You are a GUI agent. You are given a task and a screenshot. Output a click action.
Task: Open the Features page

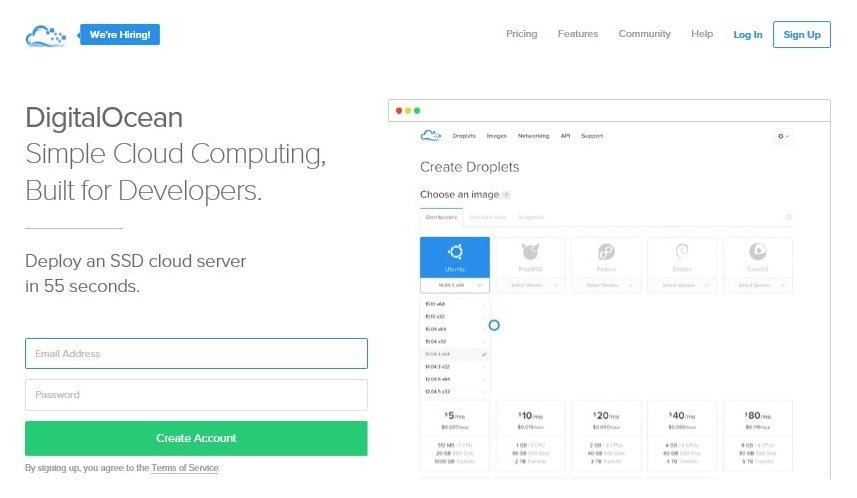578,34
